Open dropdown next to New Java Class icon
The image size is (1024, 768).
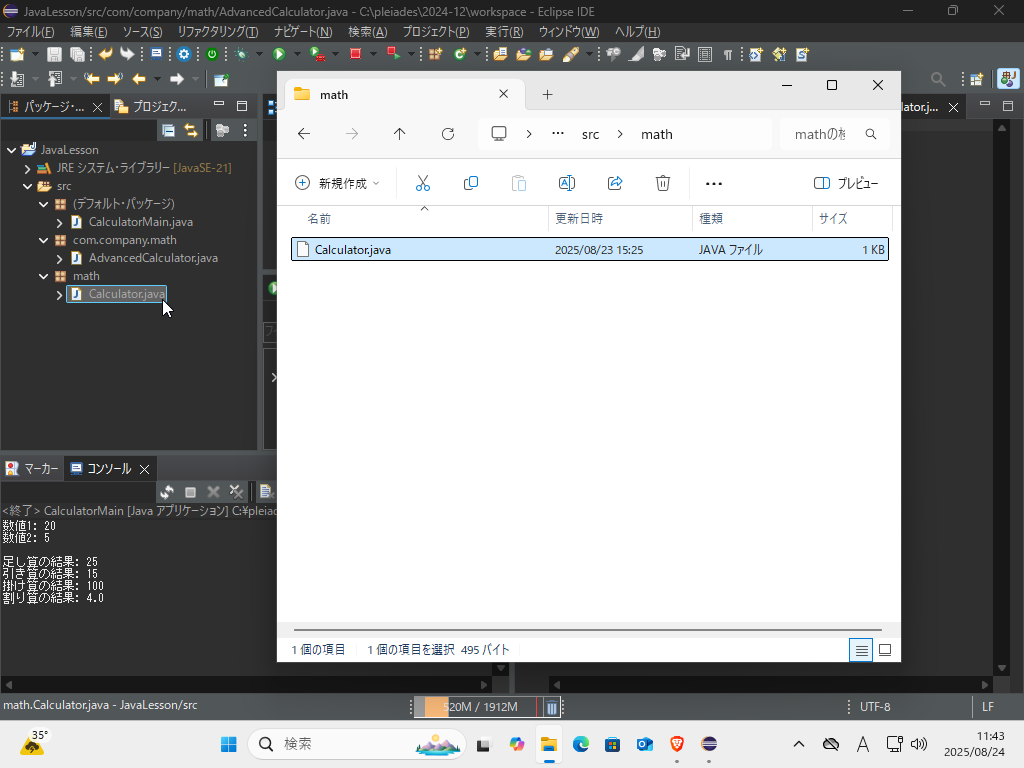[477, 55]
